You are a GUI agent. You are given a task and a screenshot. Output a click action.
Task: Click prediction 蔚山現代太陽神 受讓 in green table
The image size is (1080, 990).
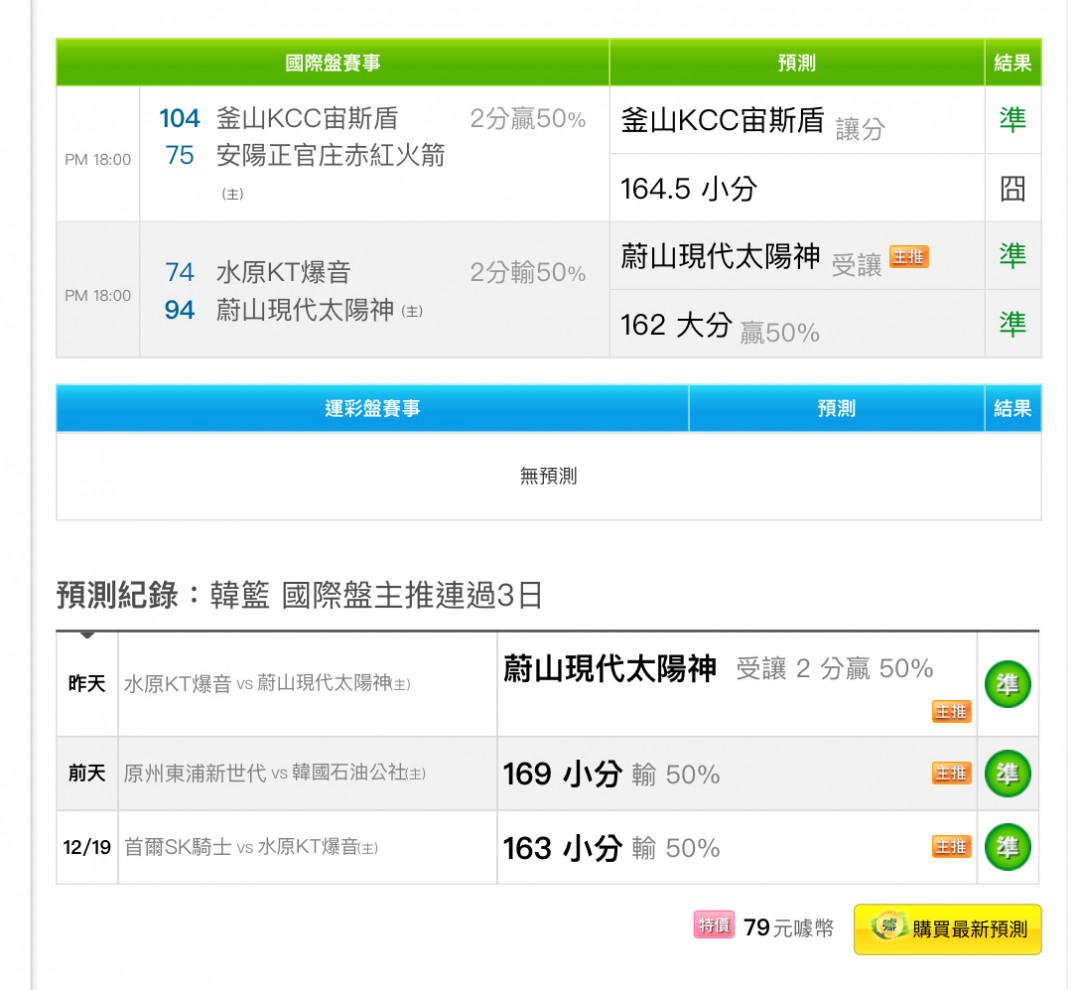pos(751,258)
